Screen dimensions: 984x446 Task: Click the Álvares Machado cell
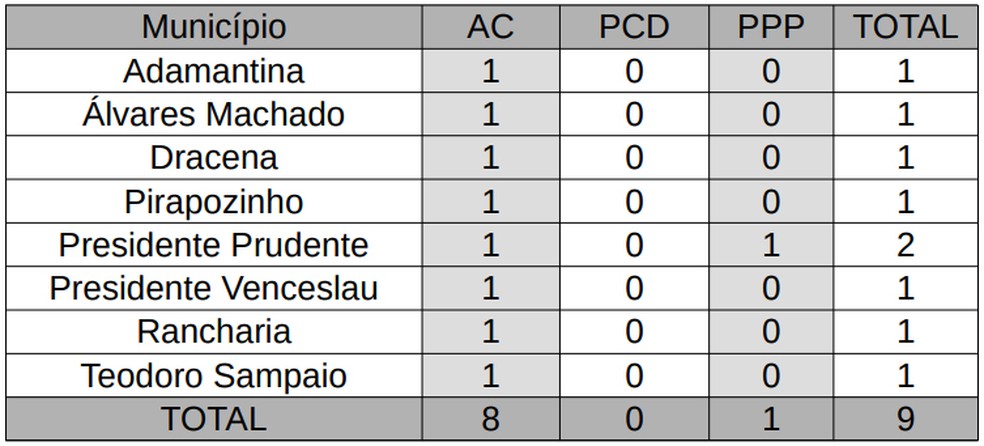coord(213,115)
